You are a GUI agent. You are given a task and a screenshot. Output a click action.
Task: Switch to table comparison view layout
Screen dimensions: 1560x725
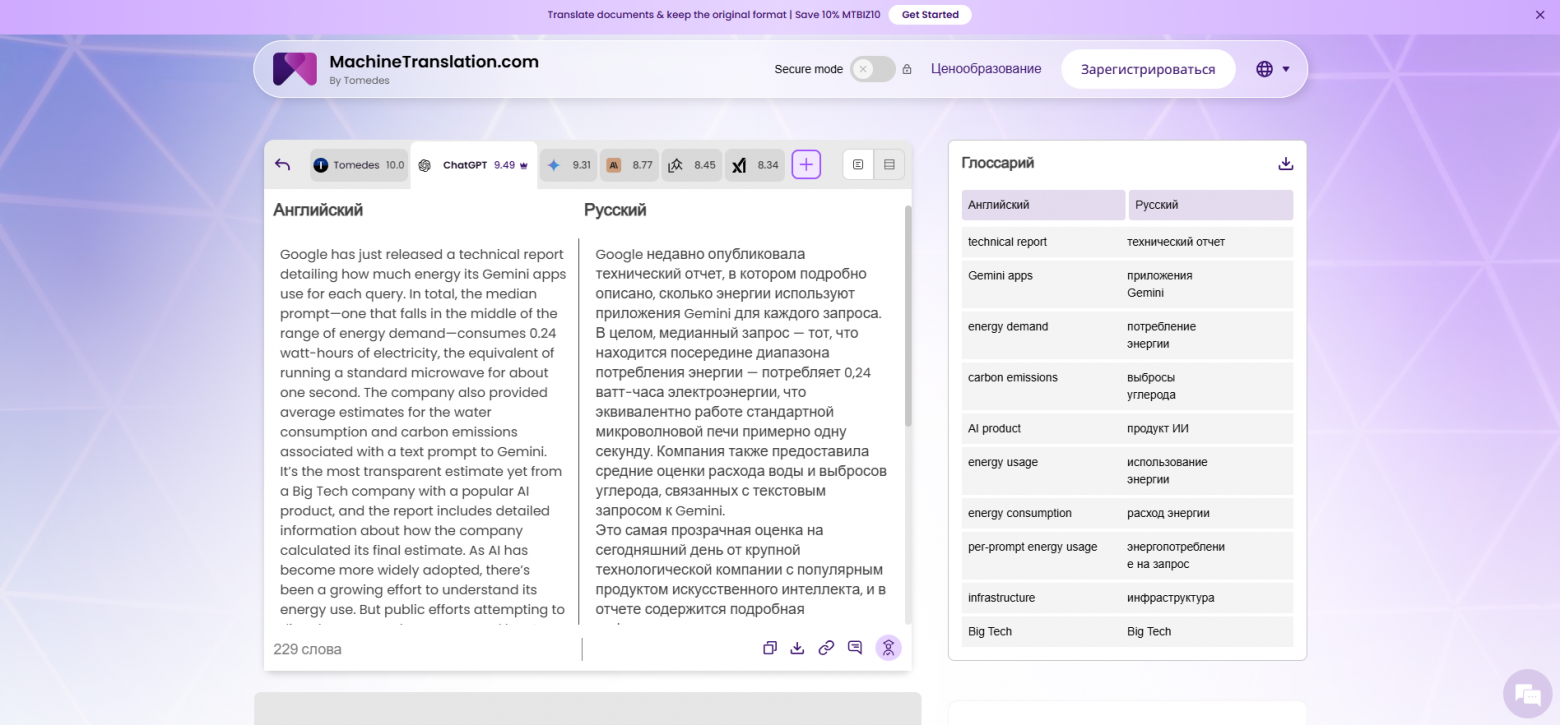887,164
